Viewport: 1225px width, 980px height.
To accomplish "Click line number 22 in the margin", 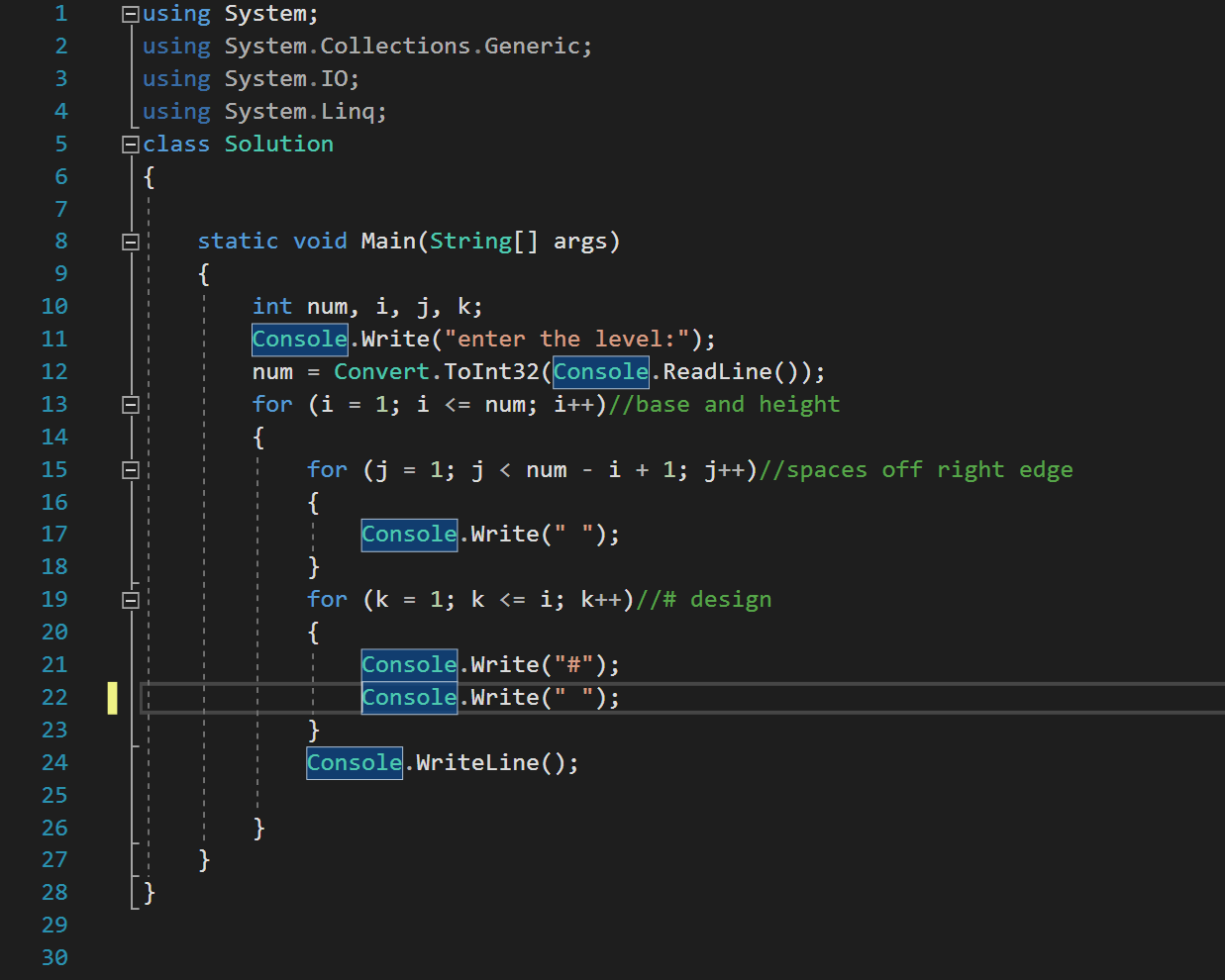I will (x=54, y=697).
